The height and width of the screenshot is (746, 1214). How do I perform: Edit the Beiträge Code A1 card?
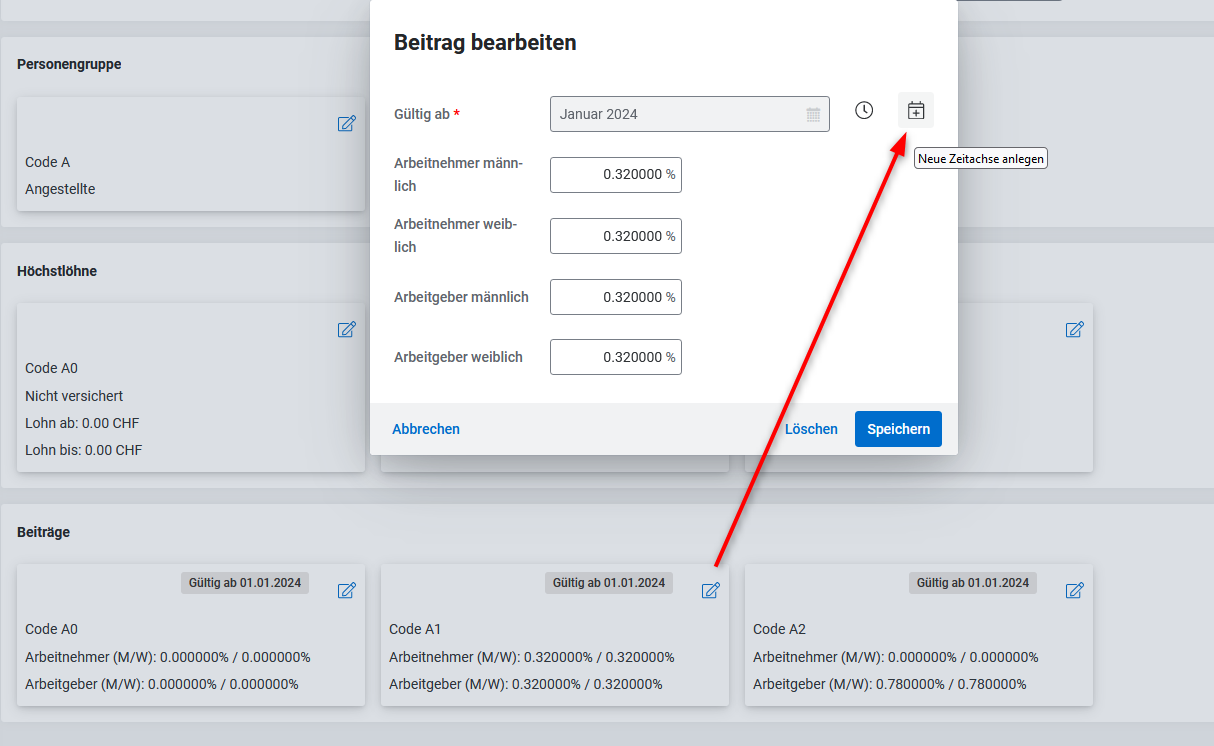tap(710, 591)
